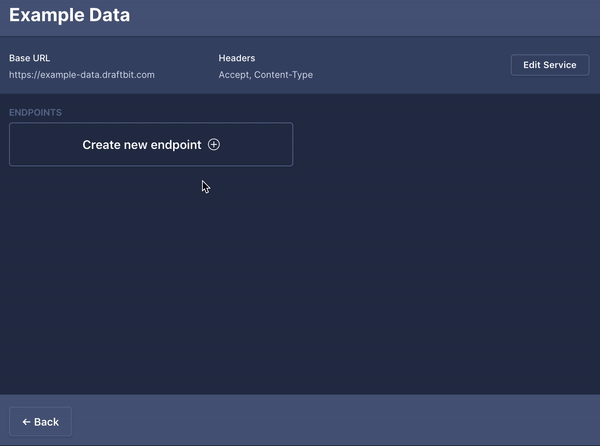Click the service info panel between Headers and Edit Service

pyautogui.click(x=410, y=66)
